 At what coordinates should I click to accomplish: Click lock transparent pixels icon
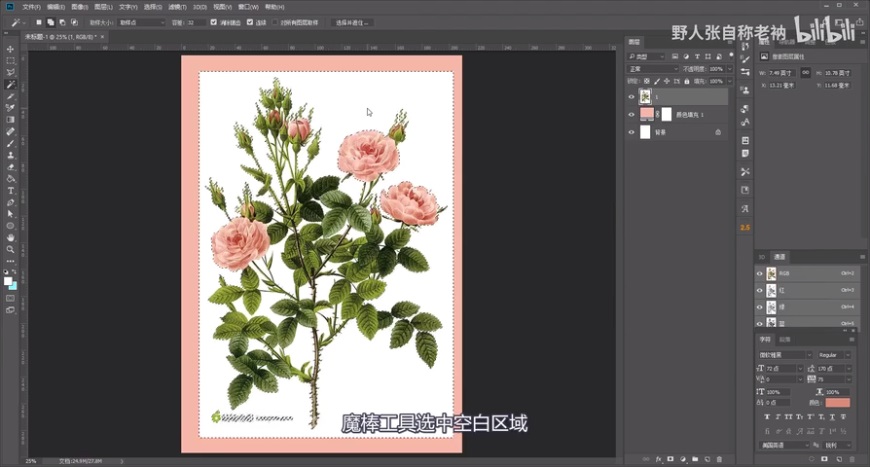(647, 81)
